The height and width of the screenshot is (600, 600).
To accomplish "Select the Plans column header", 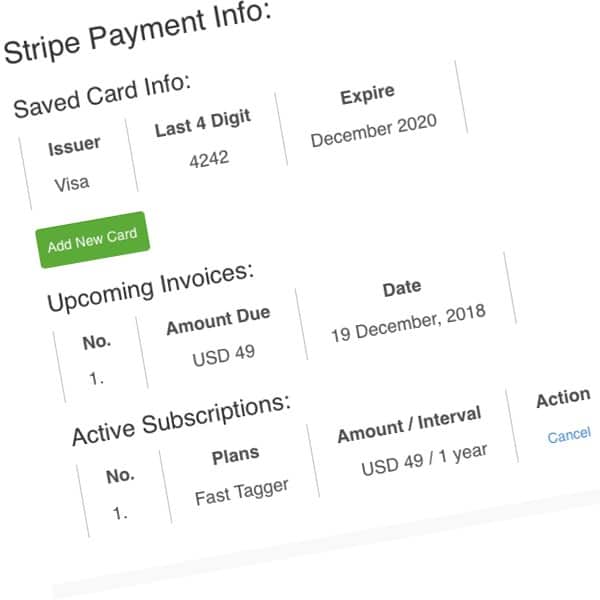I will (235, 455).
